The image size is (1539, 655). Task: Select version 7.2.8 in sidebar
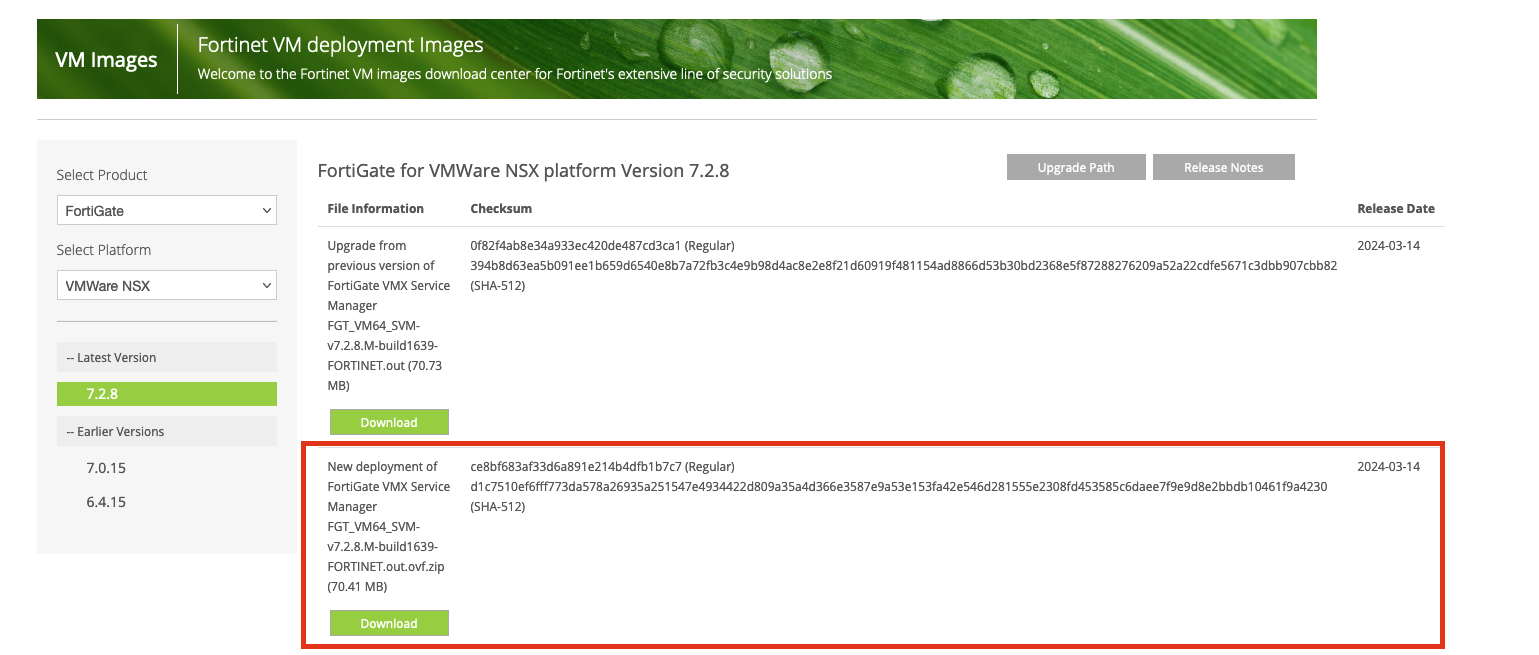pyautogui.click(x=166, y=394)
